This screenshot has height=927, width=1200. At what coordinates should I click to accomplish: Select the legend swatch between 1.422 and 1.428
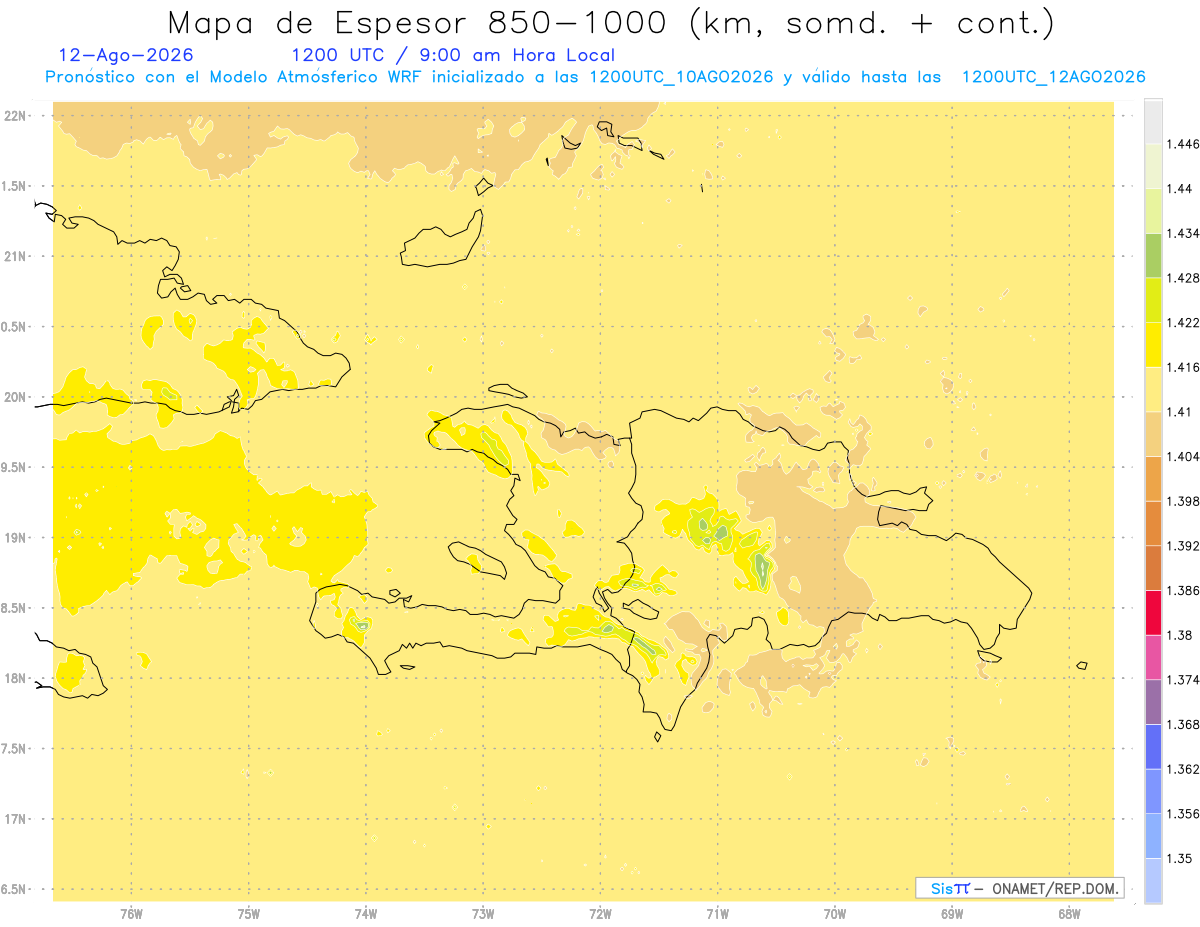[x=1153, y=300]
